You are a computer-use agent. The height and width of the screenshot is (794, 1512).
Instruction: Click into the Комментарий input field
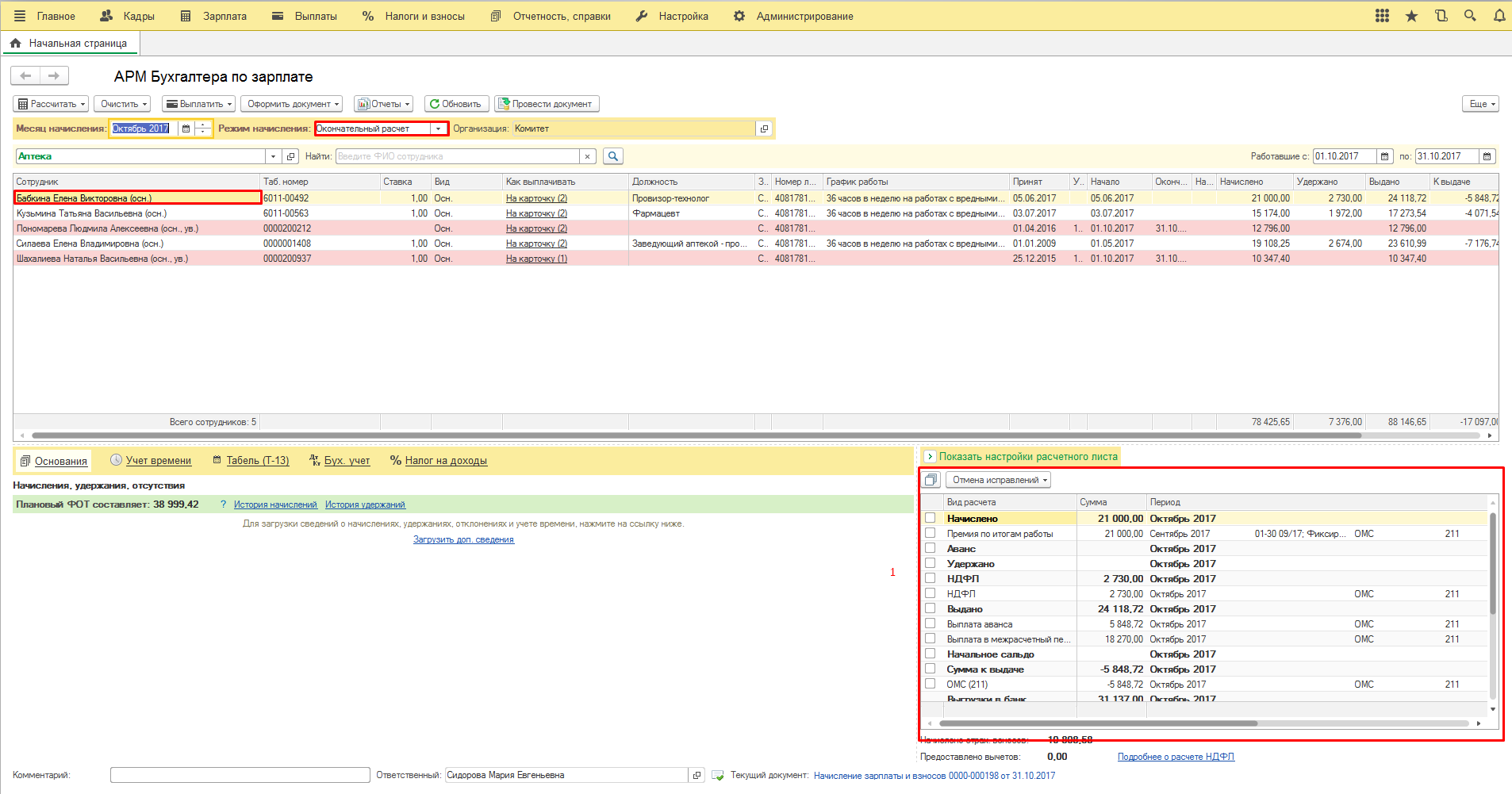click(x=240, y=775)
